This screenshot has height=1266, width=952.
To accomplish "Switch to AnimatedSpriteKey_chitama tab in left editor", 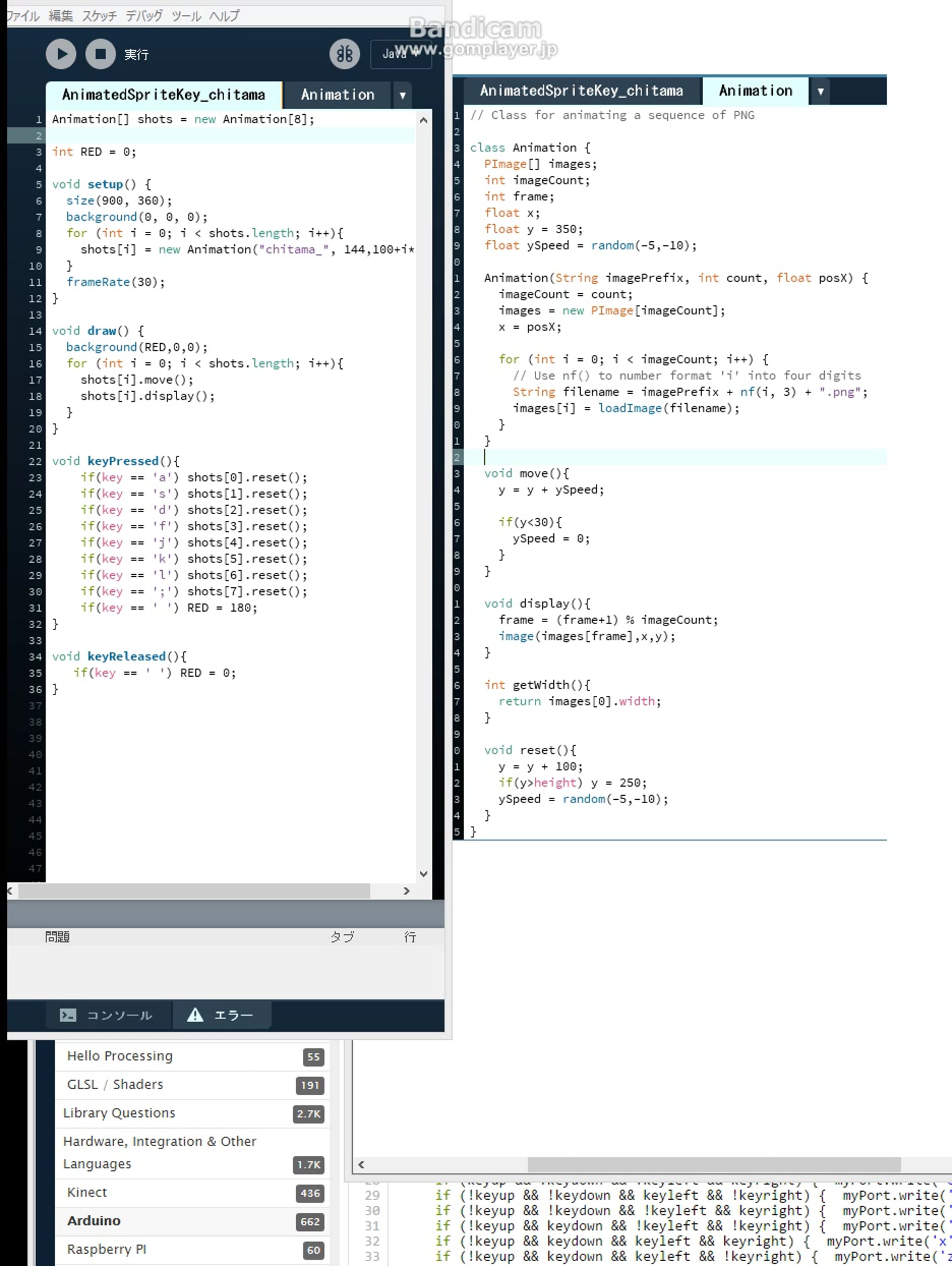I will [163, 95].
